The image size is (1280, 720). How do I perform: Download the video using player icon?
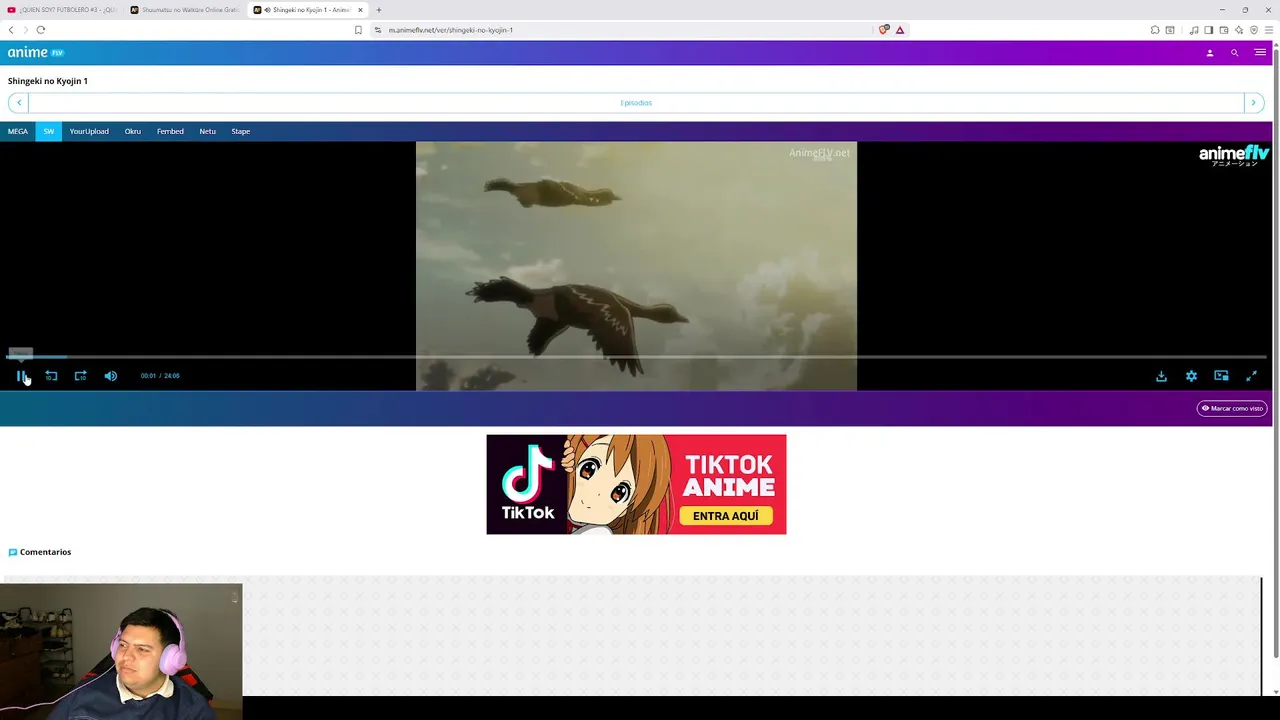tap(1161, 376)
